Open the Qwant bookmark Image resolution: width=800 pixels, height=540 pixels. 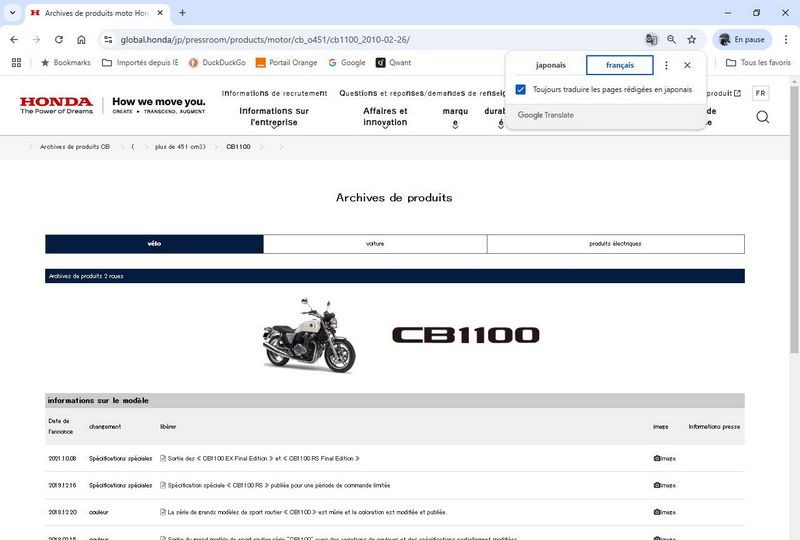[x=393, y=63]
